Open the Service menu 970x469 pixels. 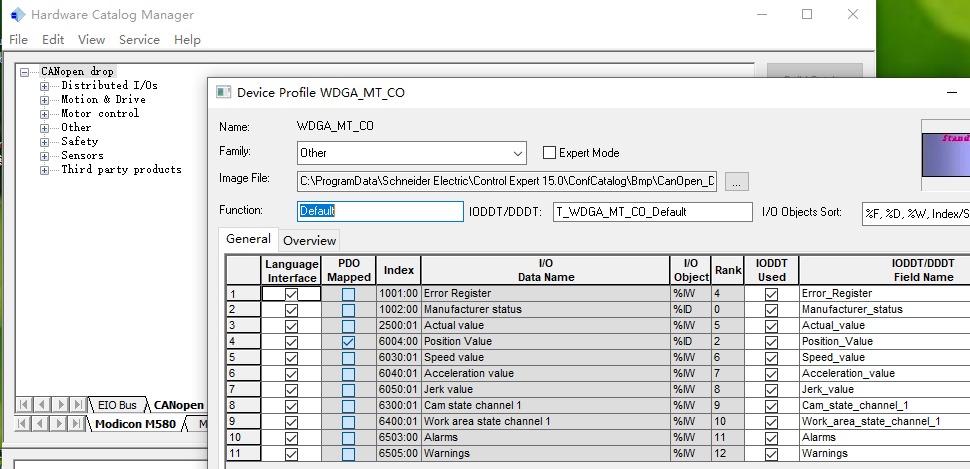(x=139, y=40)
